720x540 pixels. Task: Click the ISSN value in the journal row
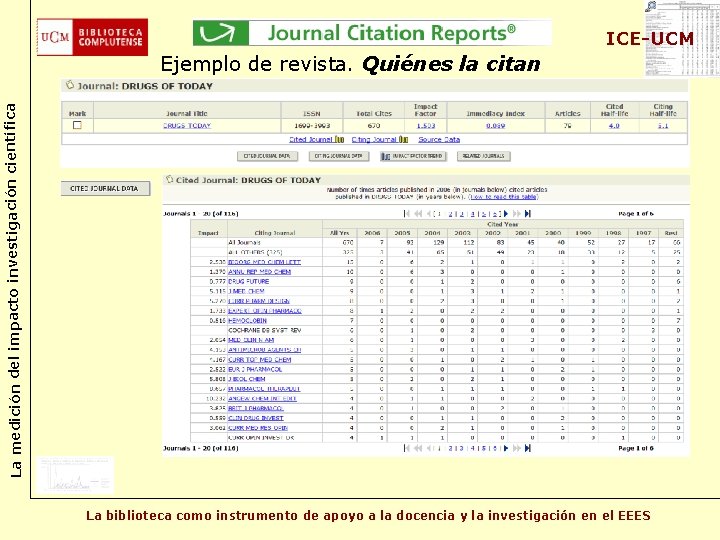tap(312, 125)
